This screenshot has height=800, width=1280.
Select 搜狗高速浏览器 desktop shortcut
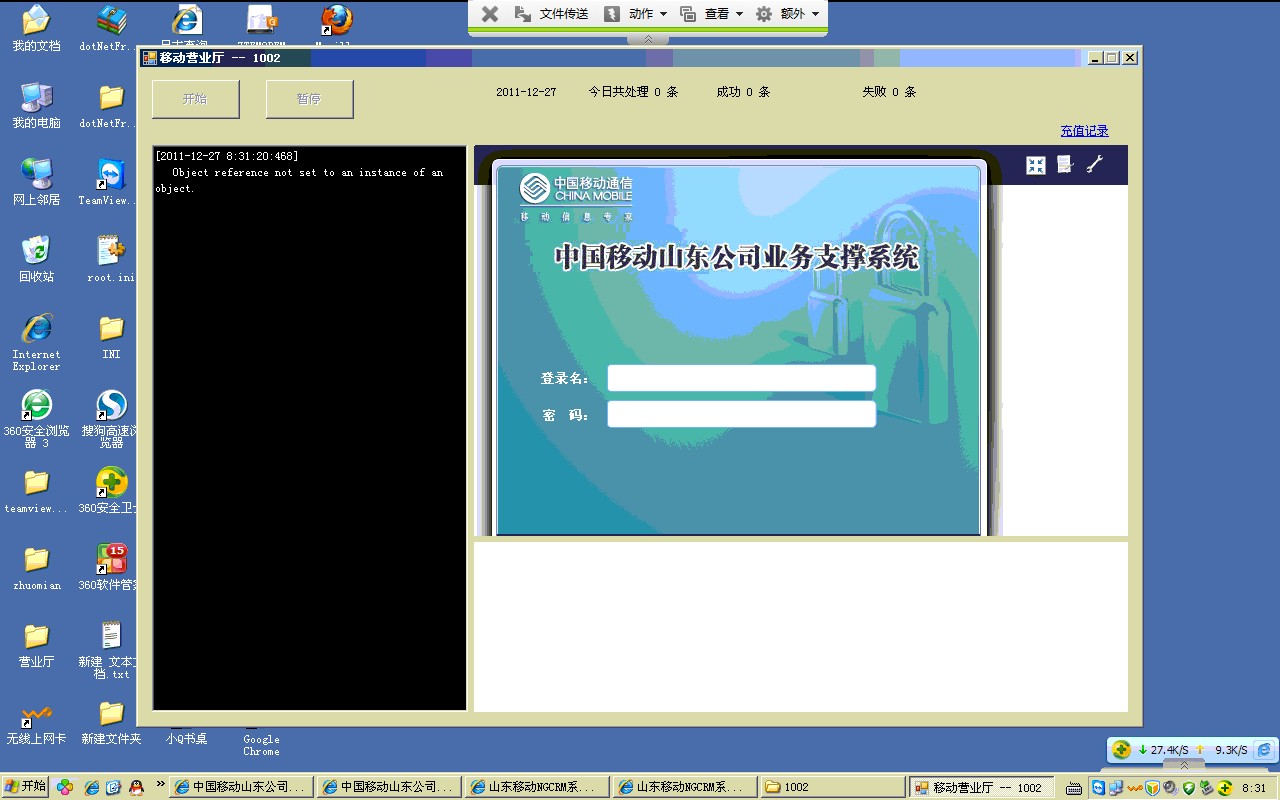click(111, 419)
